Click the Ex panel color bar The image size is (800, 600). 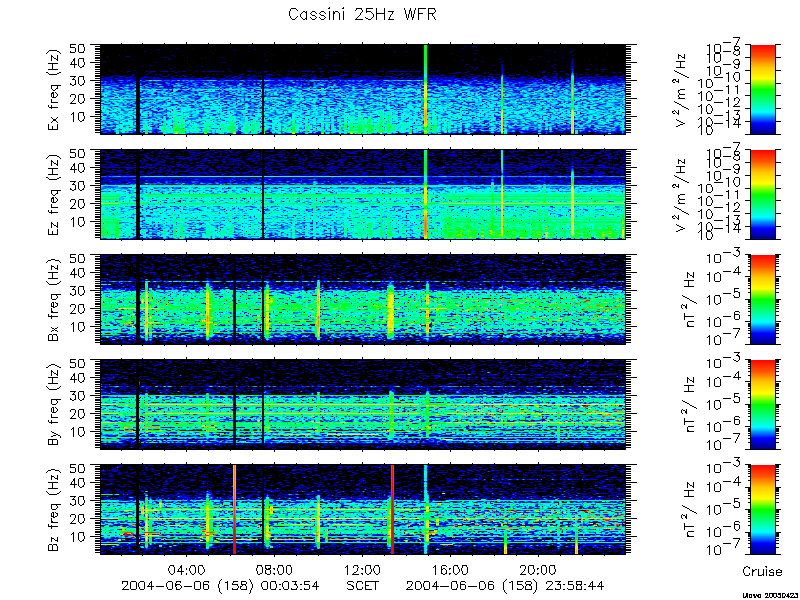point(762,89)
